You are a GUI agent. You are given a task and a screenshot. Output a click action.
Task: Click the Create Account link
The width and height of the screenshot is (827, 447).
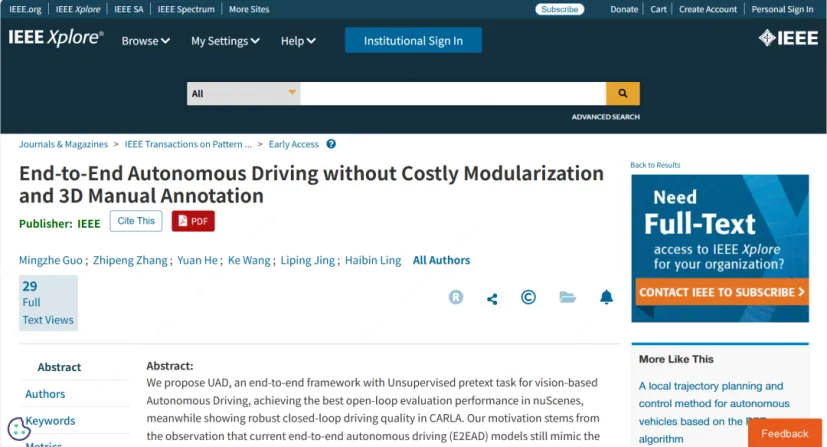[x=708, y=9]
